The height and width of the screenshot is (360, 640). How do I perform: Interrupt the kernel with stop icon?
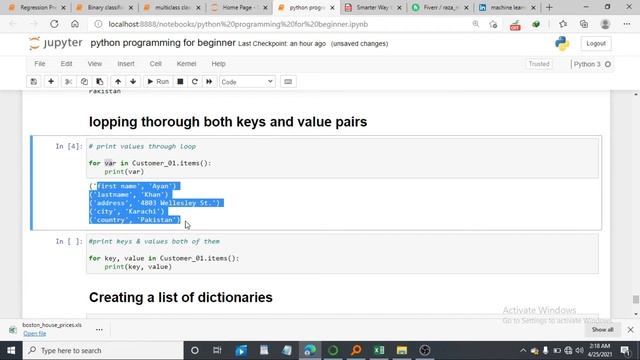point(180,82)
